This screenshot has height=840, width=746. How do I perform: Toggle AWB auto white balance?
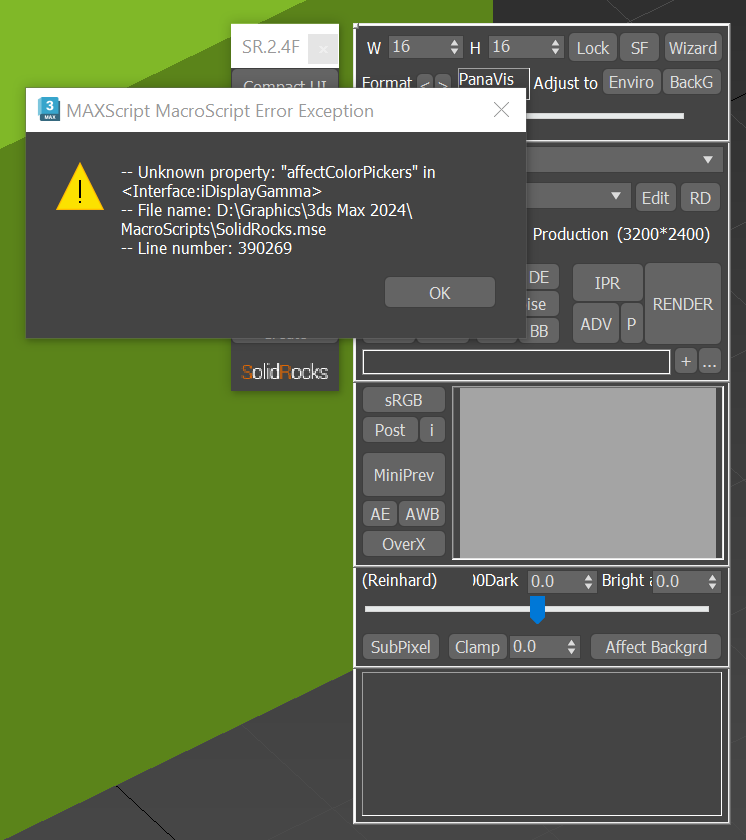click(422, 514)
